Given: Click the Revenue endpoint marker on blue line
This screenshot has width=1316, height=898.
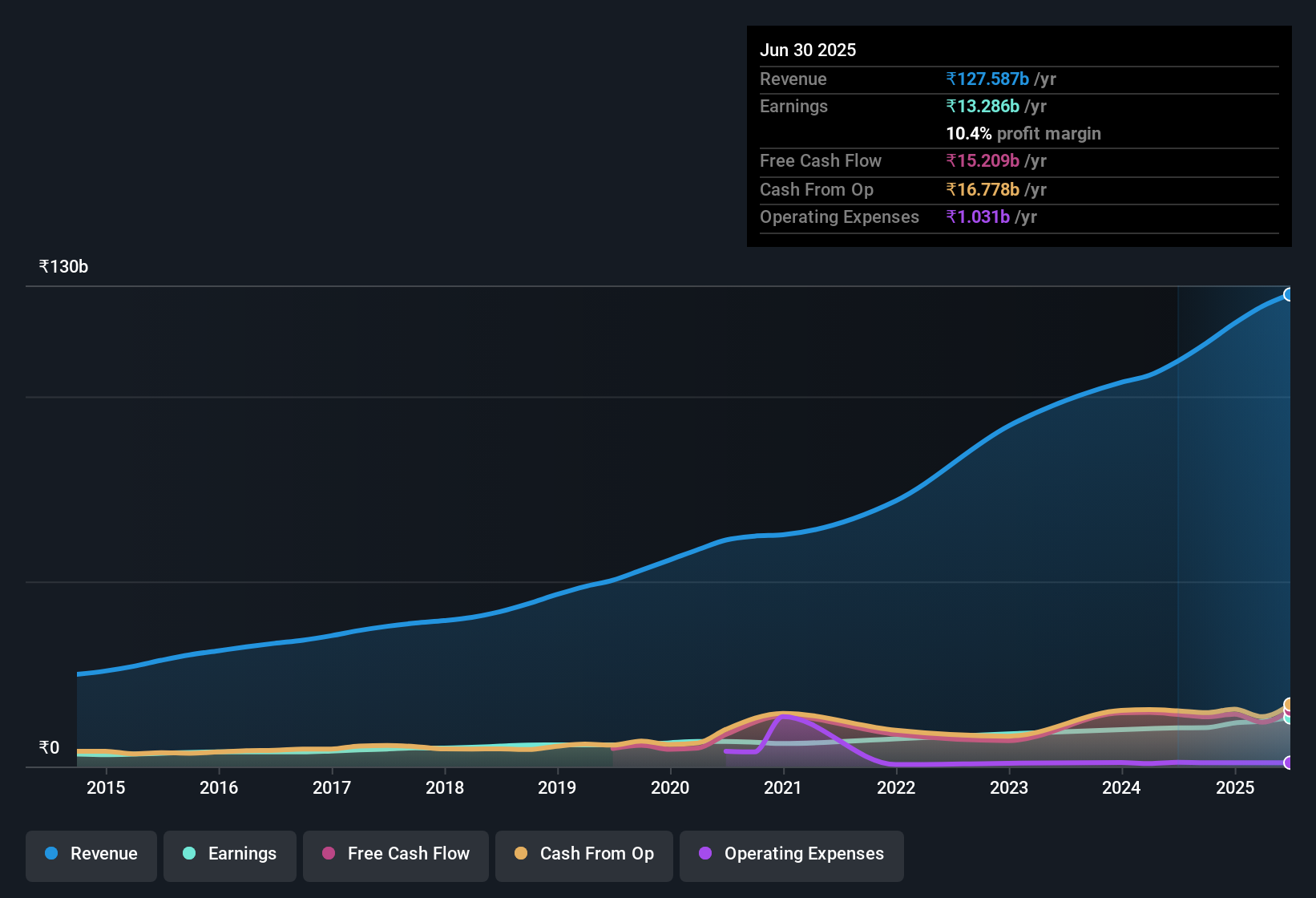Looking at the screenshot, I should click(x=1289, y=294).
